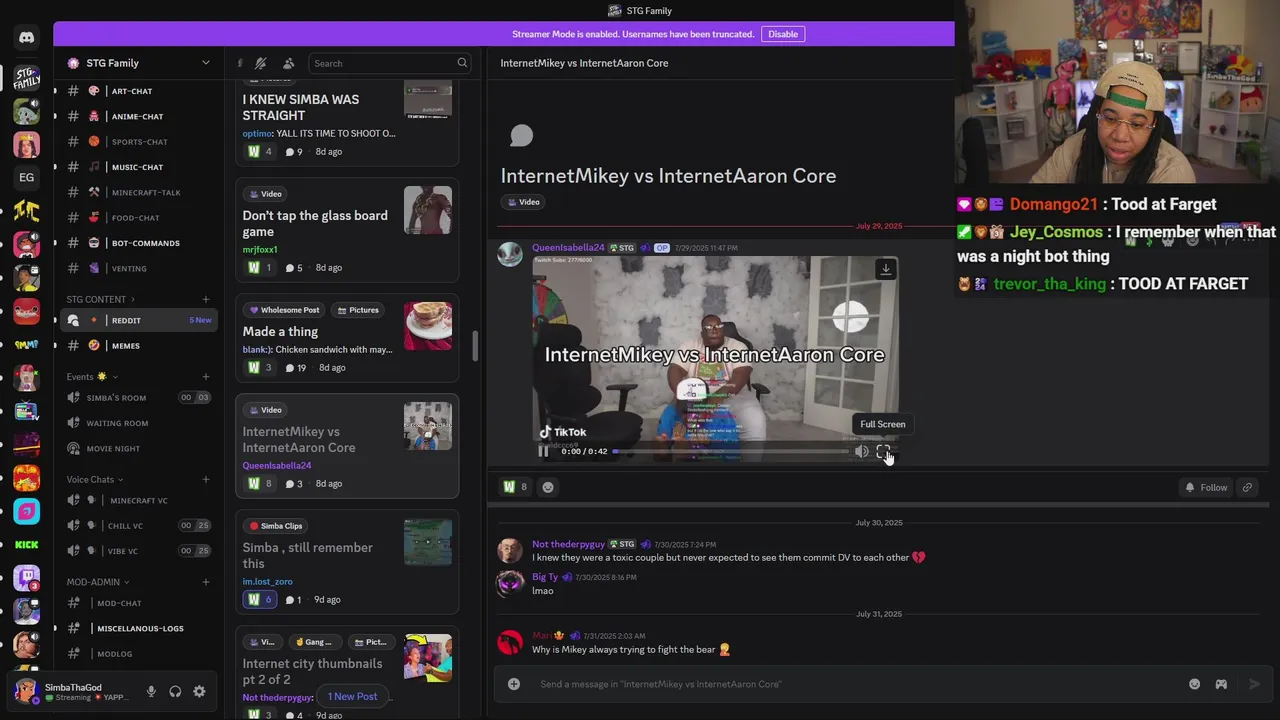Show member list icon in forum toolbar
Viewport: 1280px width, 720px height.
click(x=289, y=63)
